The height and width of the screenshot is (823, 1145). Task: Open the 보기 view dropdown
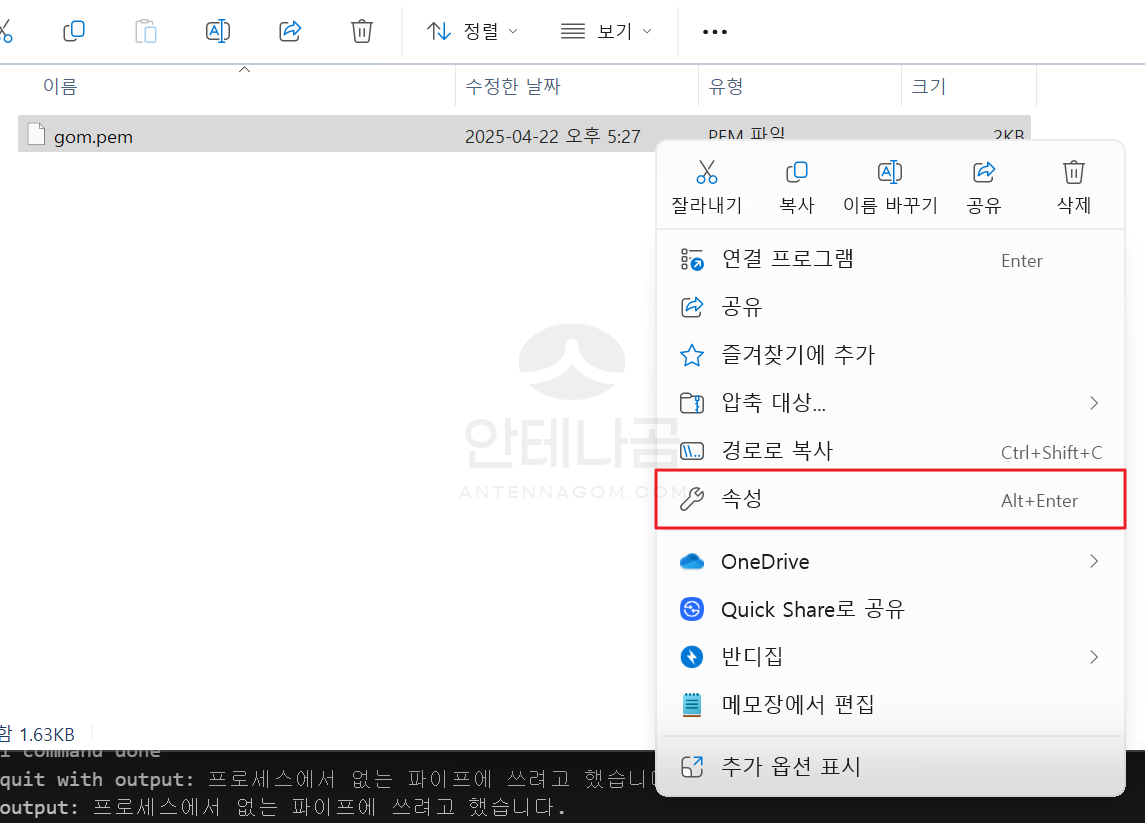pyautogui.click(x=605, y=31)
